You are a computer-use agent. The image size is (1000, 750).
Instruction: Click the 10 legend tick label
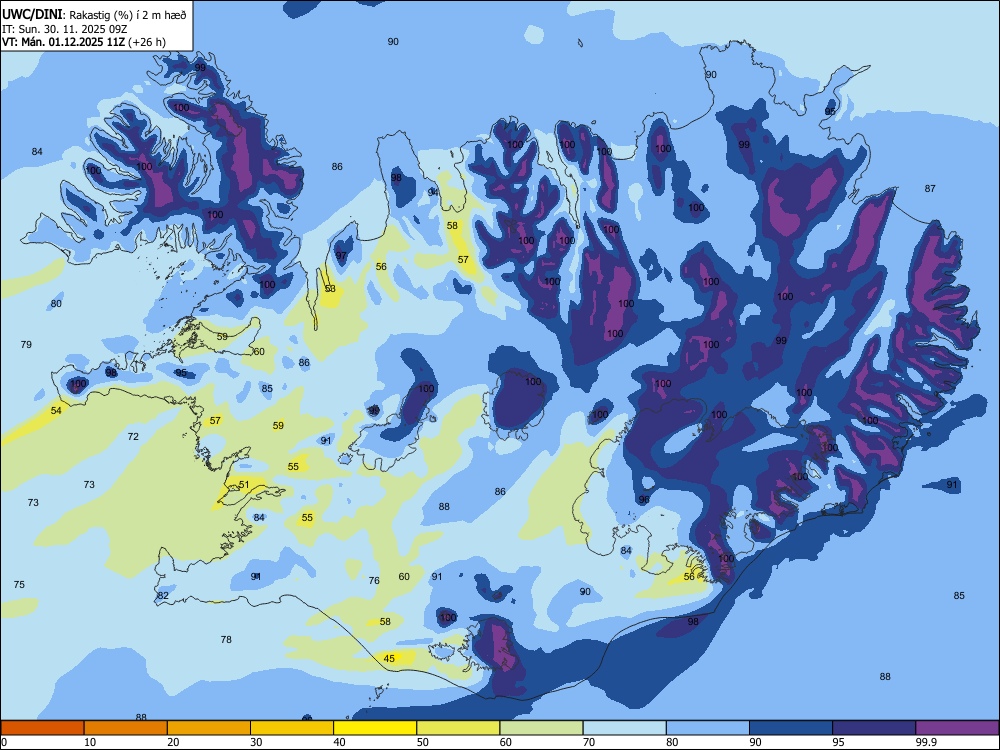(90, 742)
